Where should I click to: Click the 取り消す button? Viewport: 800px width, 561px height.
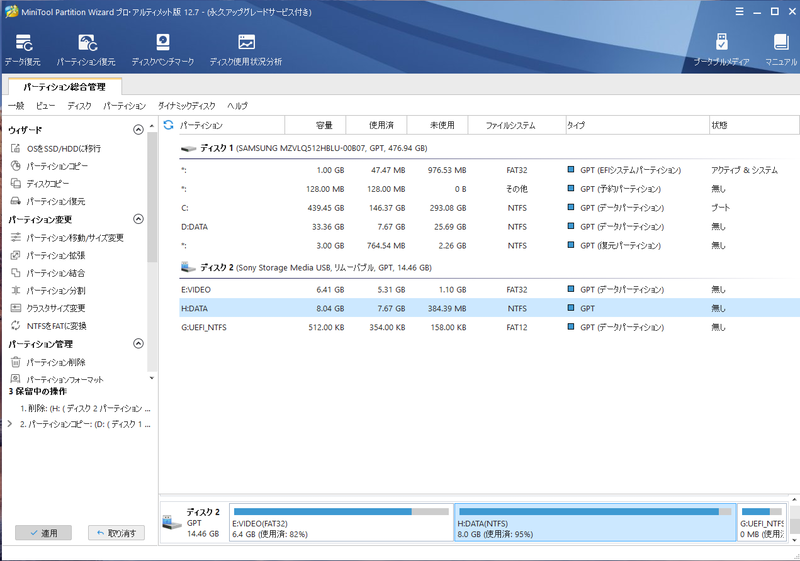116,533
